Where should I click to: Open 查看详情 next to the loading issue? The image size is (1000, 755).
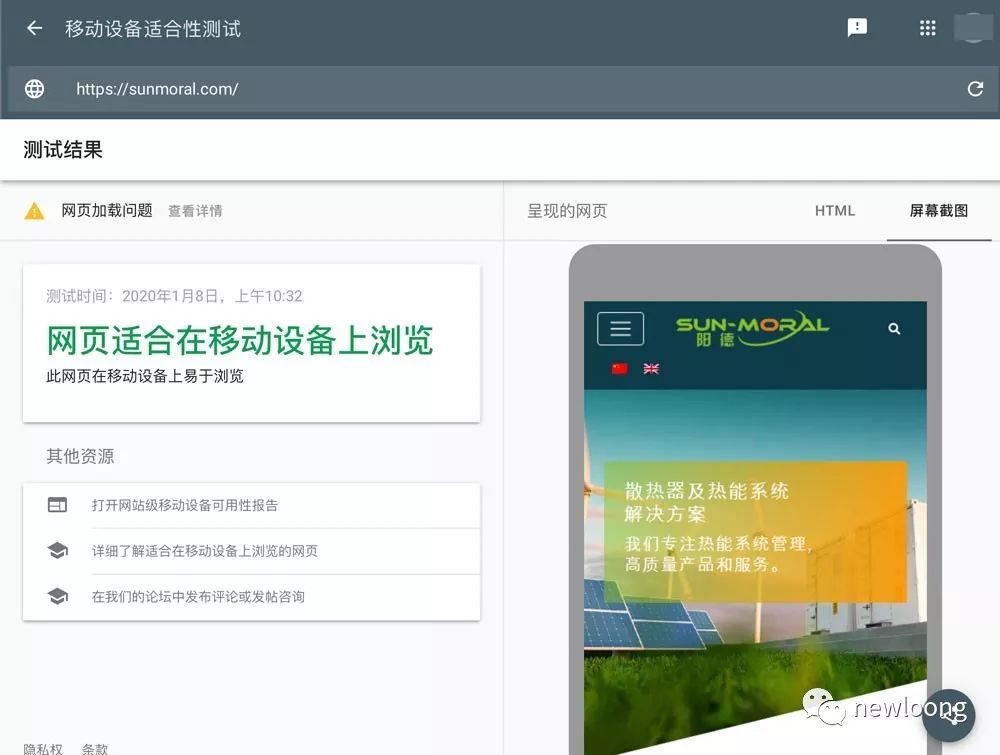[195, 211]
